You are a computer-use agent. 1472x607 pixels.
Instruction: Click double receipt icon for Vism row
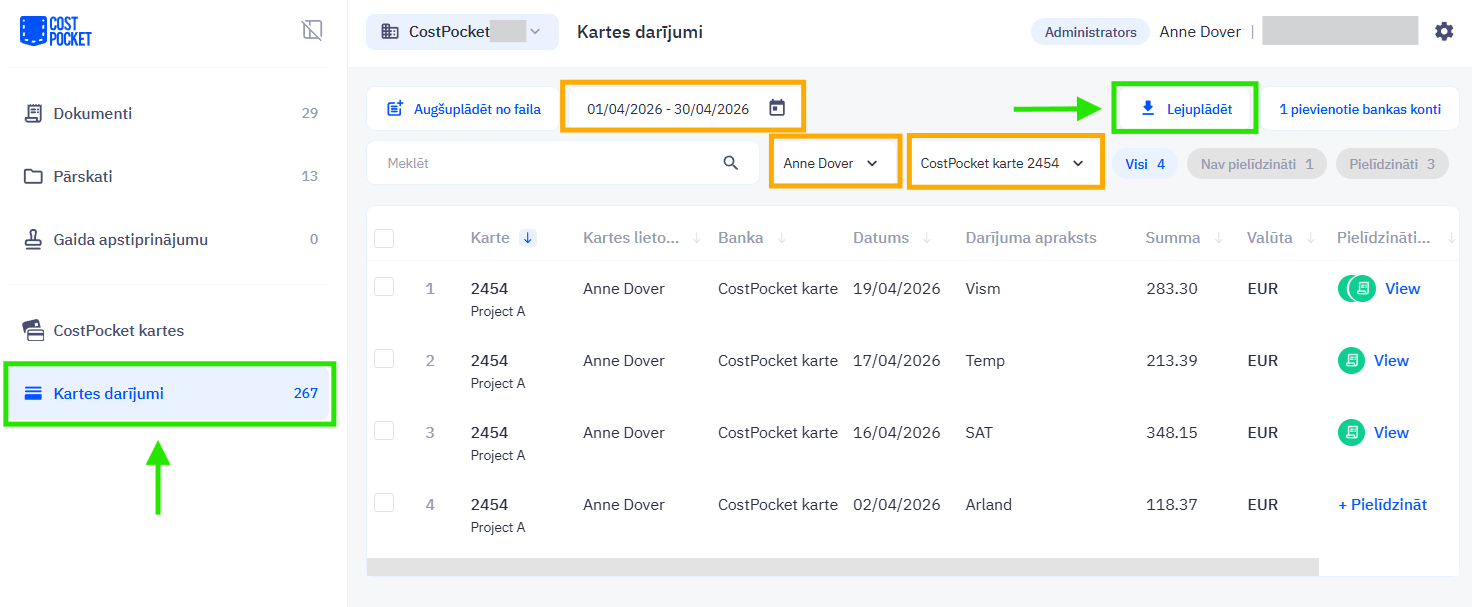coord(1357,289)
